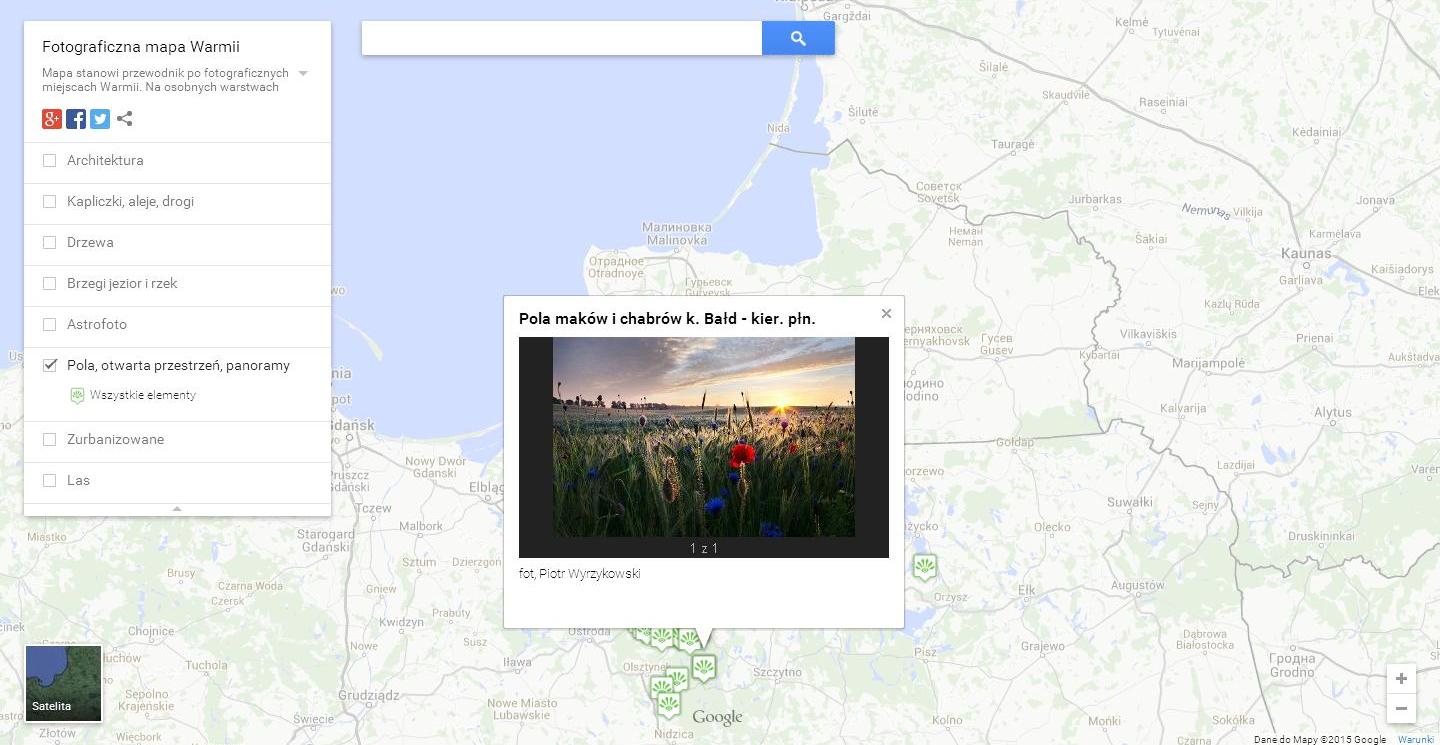Zoom out with the minus button
1440x745 pixels.
click(1401, 708)
